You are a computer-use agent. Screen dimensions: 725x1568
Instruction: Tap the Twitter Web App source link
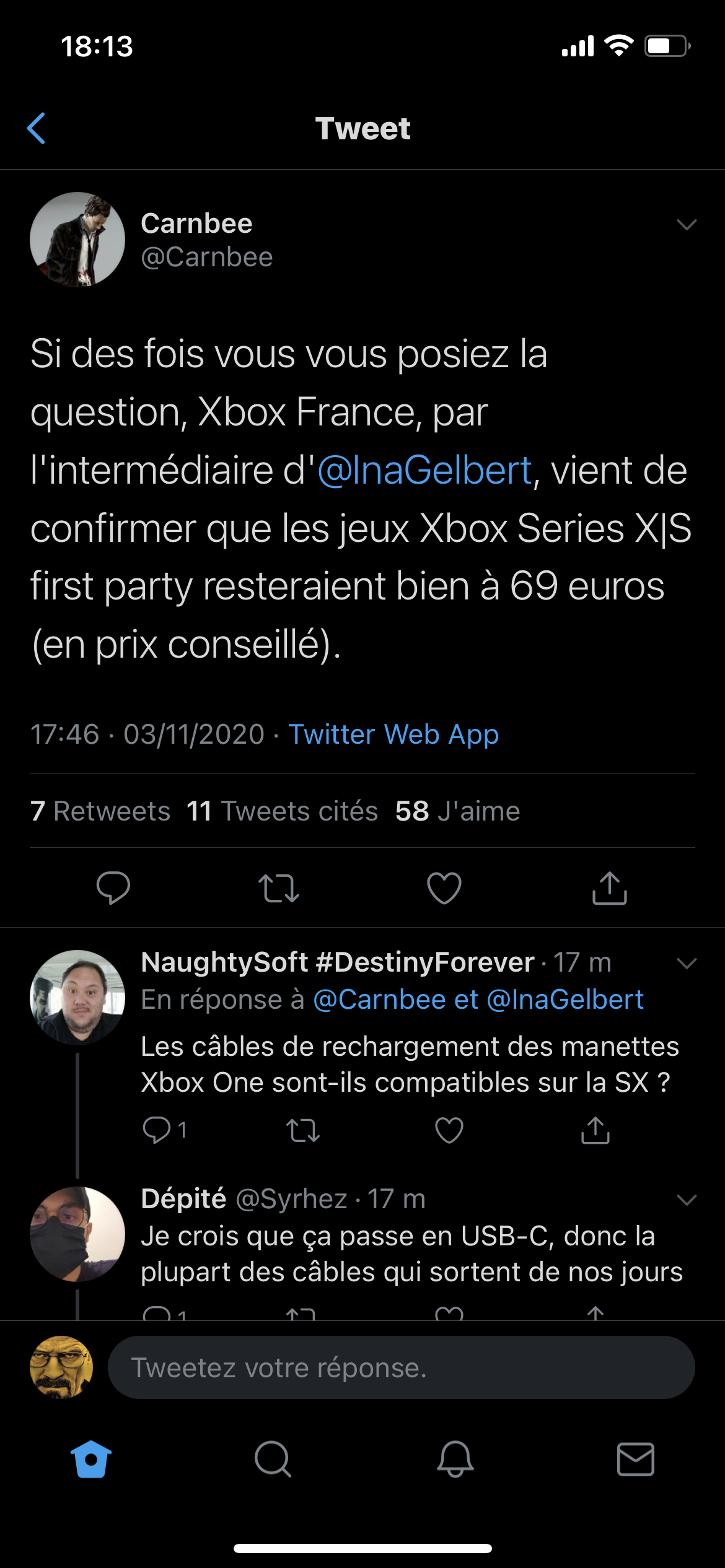[x=393, y=734]
